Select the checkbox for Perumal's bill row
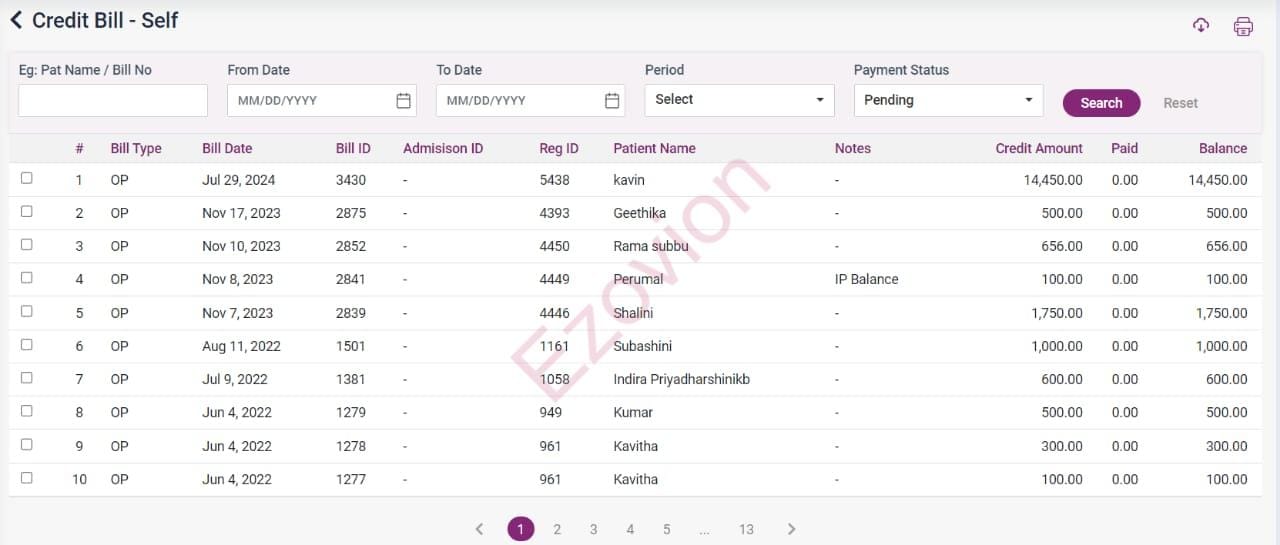 click(x=27, y=278)
